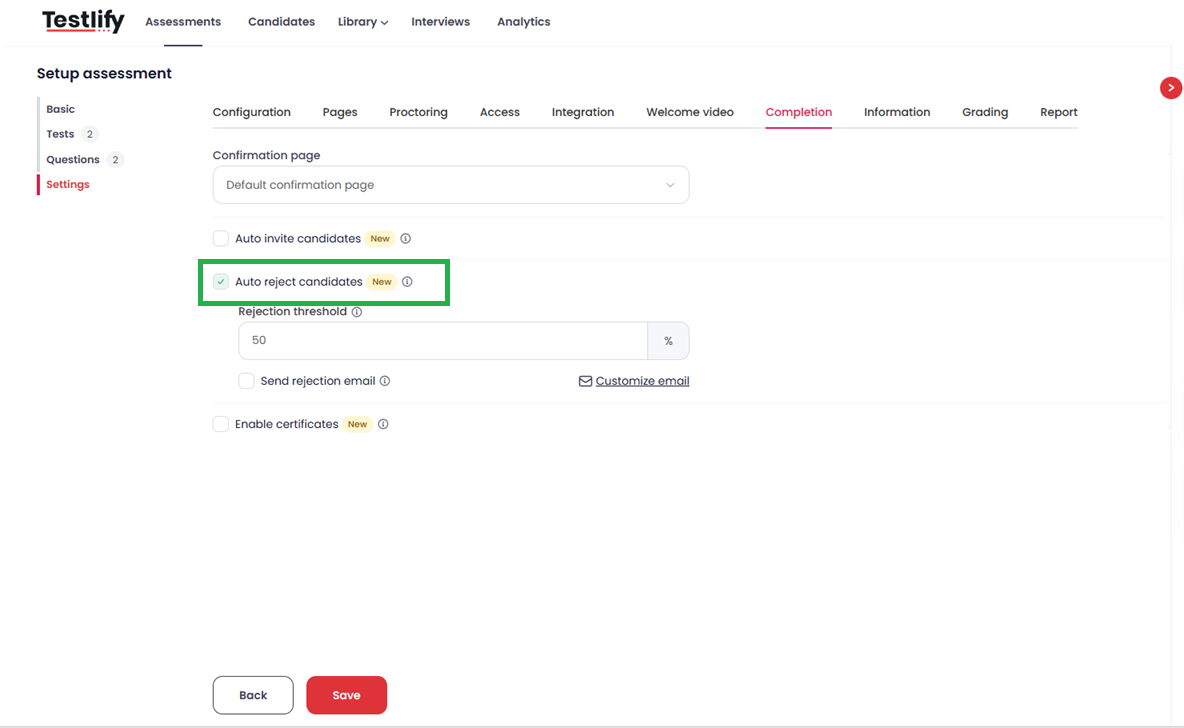Click the New badge on Auto invite candidates
This screenshot has height=728, width=1184.
tap(380, 239)
